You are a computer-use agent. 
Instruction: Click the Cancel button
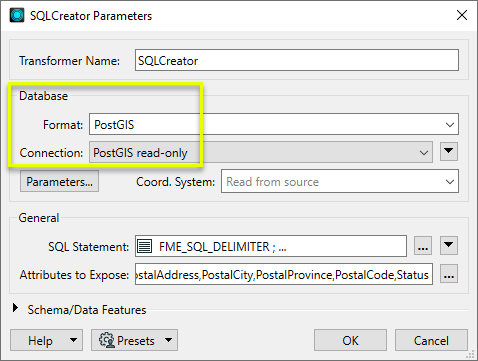coord(431,340)
